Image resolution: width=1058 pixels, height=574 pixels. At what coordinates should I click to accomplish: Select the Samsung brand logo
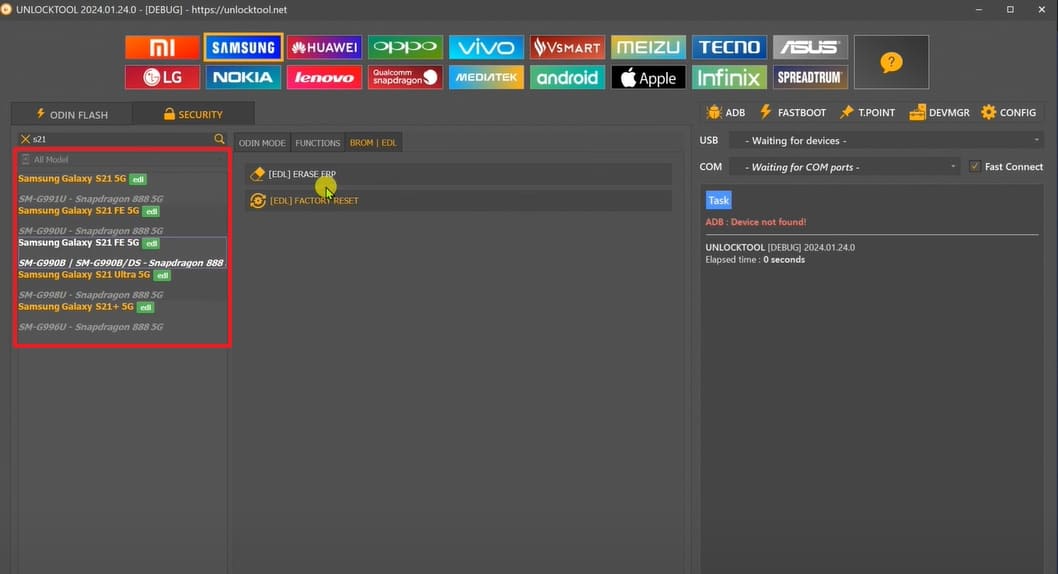pyautogui.click(x=243, y=47)
